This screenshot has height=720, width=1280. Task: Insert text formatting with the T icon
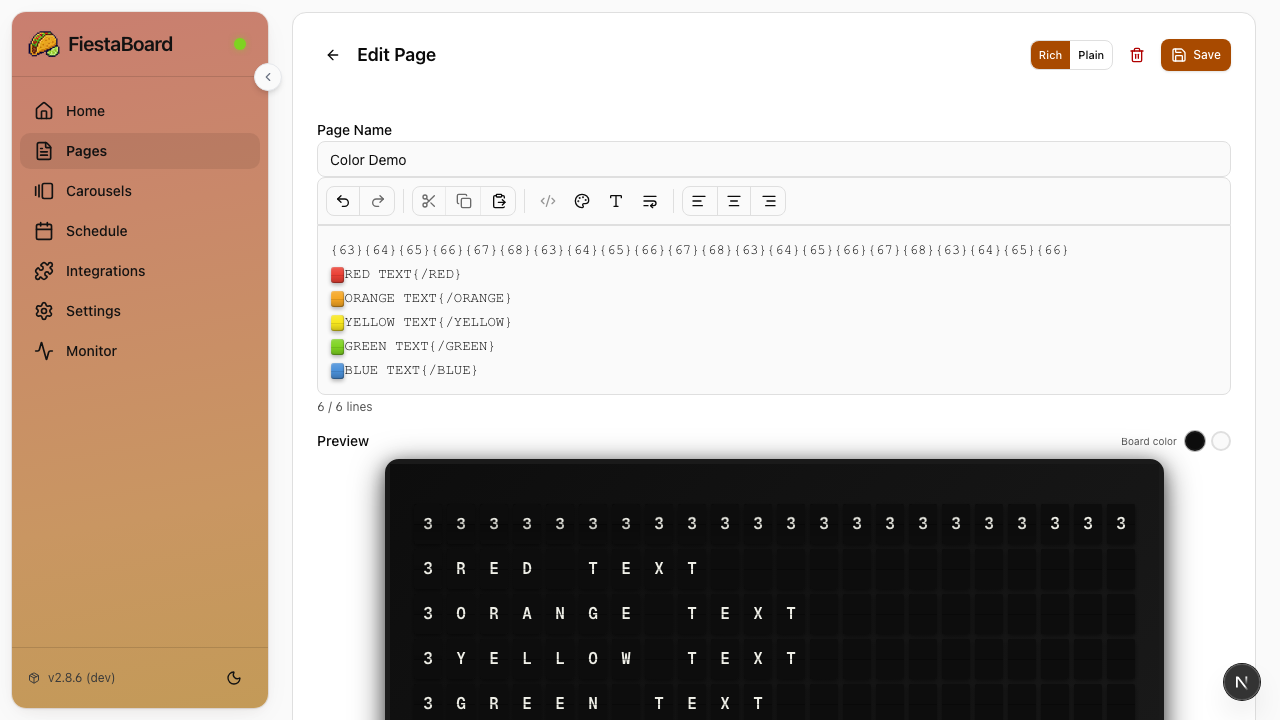tap(616, 201)
